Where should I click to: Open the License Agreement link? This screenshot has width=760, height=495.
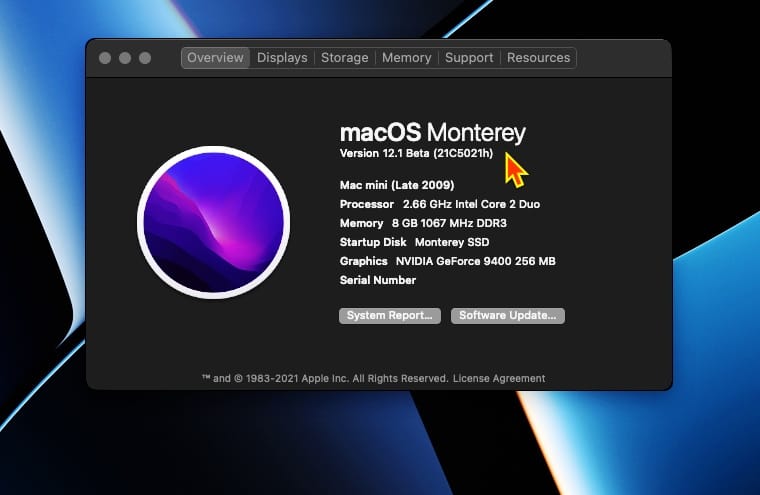tap(499, 378)
